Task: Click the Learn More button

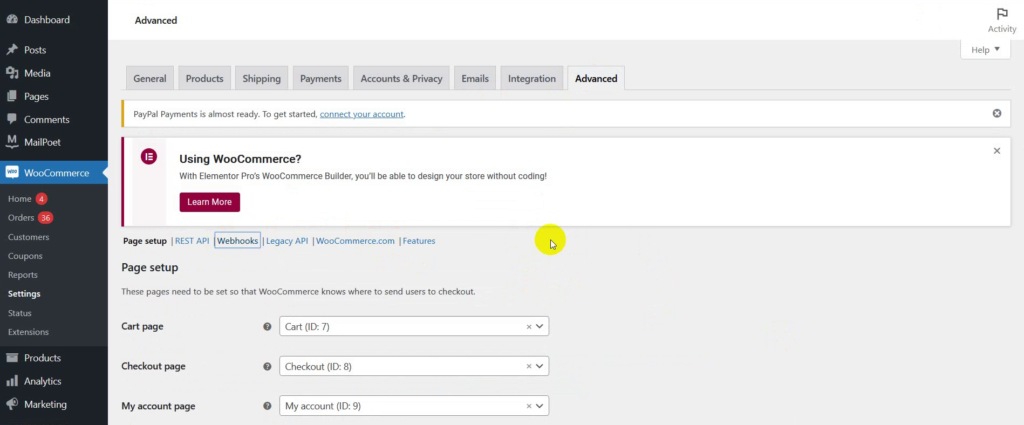Action: click(210, 202)
